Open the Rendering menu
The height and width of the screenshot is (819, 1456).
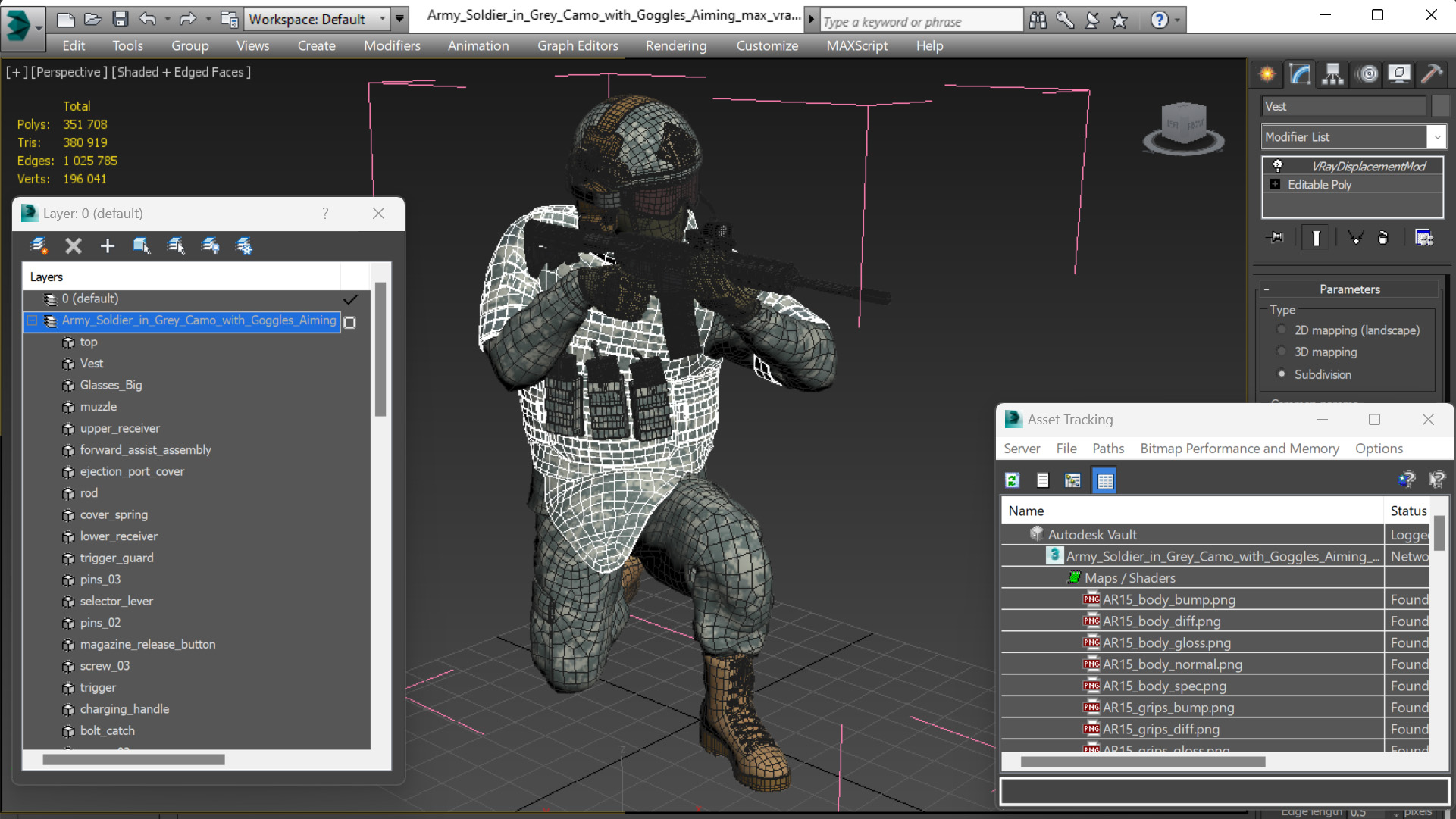(x=676, y=45)
